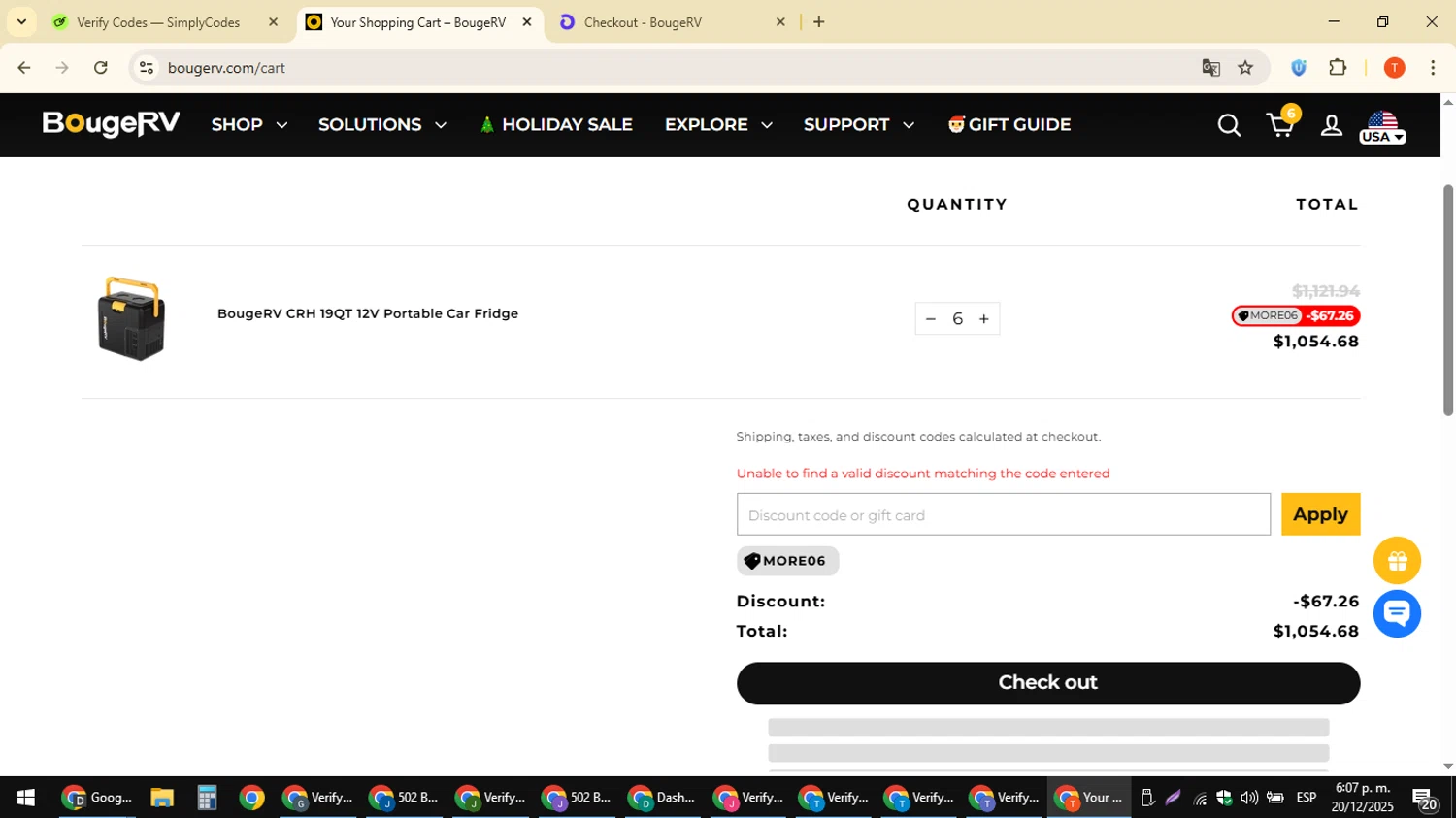Close the Checkout - BougeRV tab
Image resolution: width=1456 pixels, height=818 pixels.
[x=780, y=21]
